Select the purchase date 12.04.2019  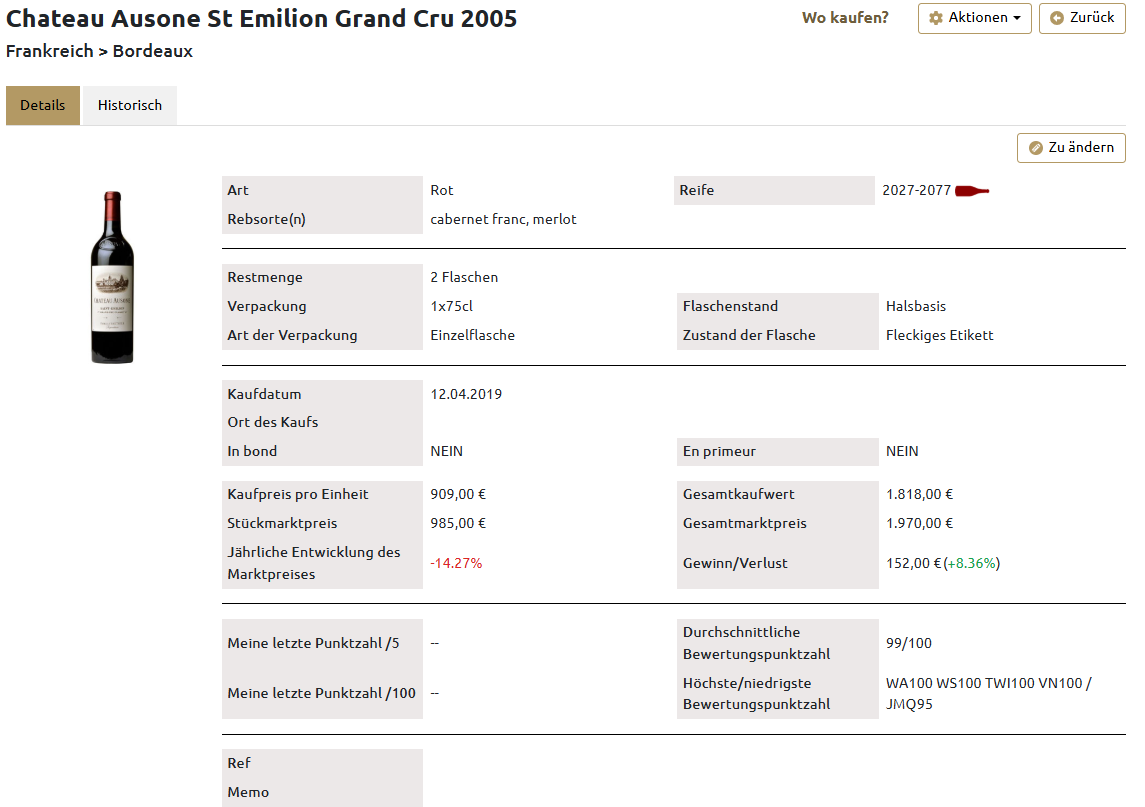[466, 394]
